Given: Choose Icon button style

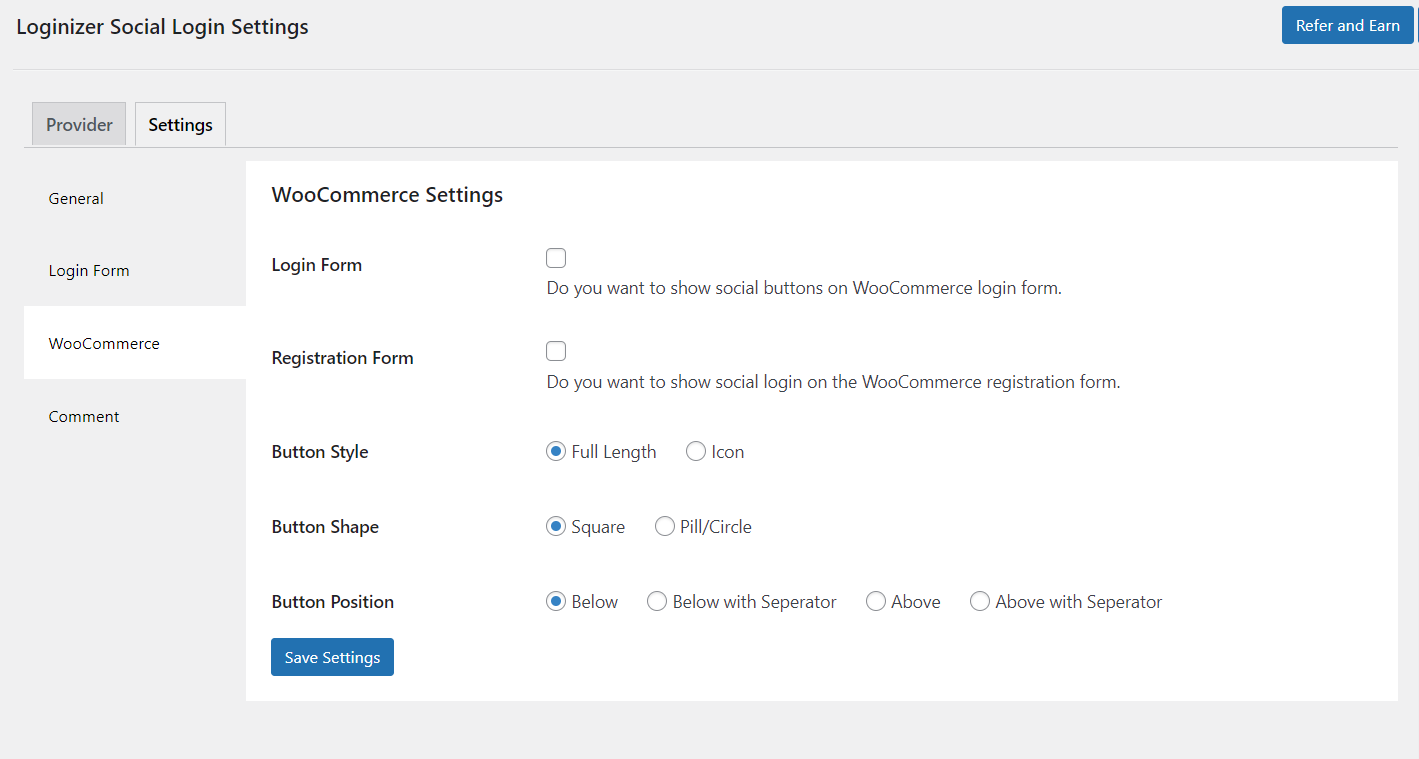Looking at the screenshot, I should [x=696, y=452].
